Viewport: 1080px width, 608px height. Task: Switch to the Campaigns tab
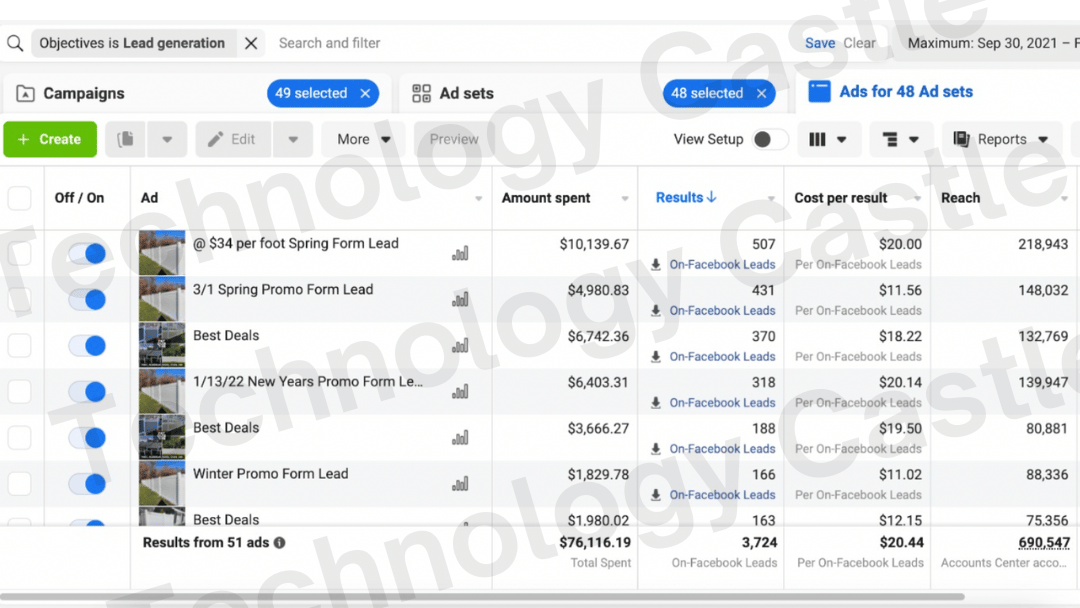tap(84, 93)
